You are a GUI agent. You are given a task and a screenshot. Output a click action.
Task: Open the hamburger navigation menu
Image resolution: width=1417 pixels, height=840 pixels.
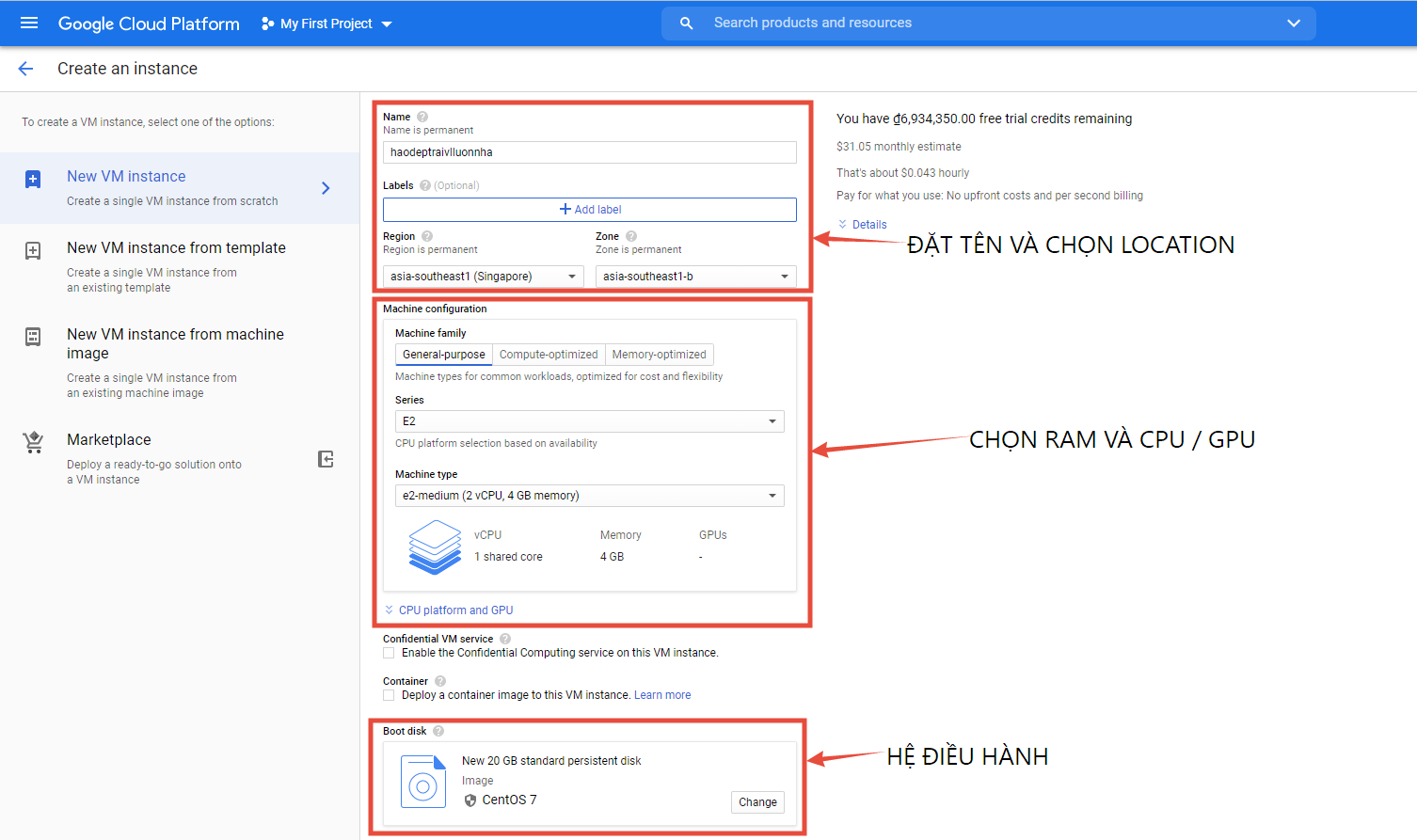[x=29, y=23]
